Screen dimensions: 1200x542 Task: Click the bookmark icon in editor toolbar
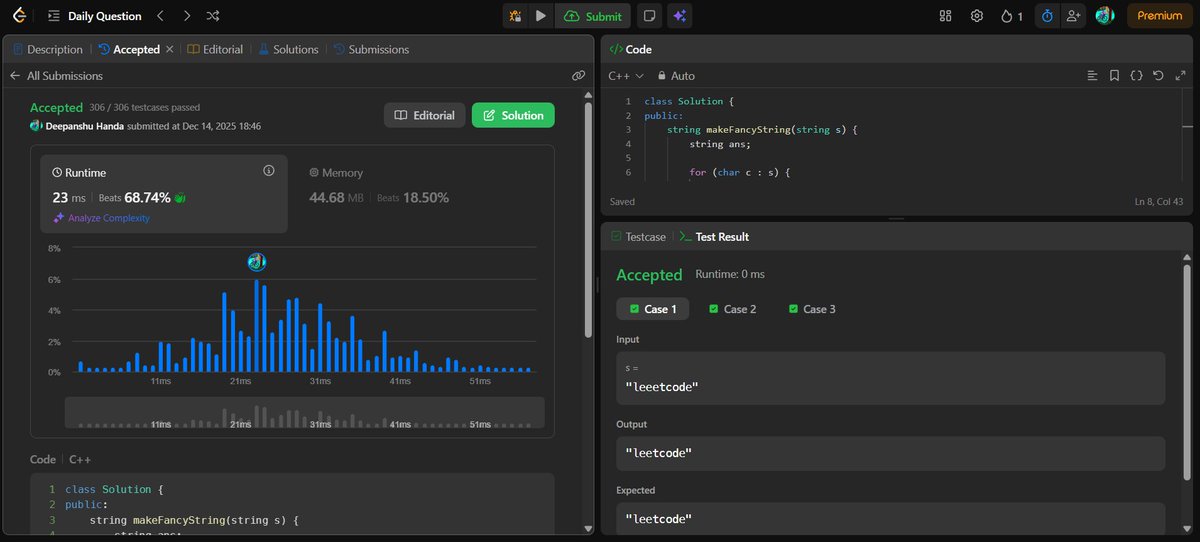(x=1114, y=76)
